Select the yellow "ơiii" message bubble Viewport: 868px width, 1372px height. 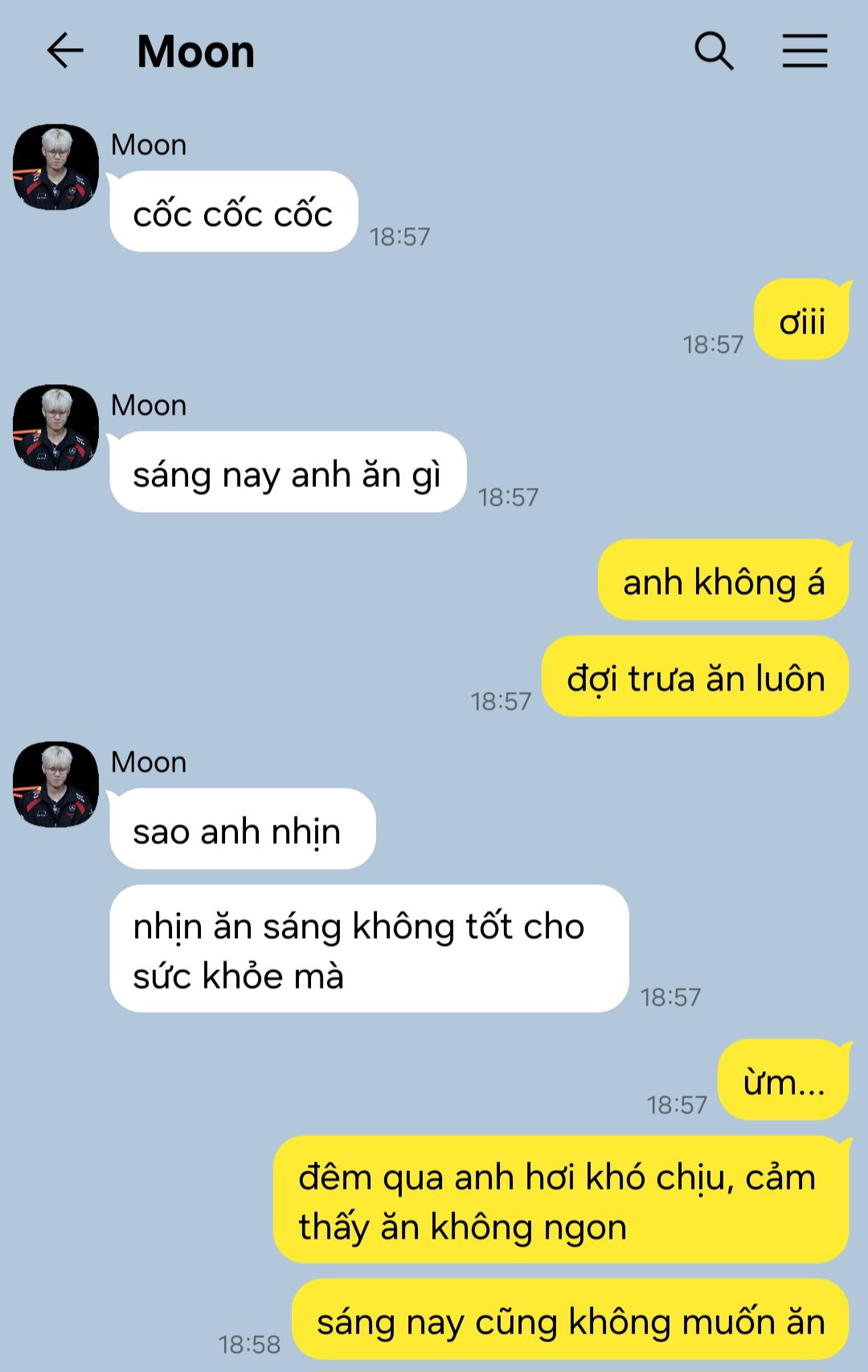click(801, 320)
